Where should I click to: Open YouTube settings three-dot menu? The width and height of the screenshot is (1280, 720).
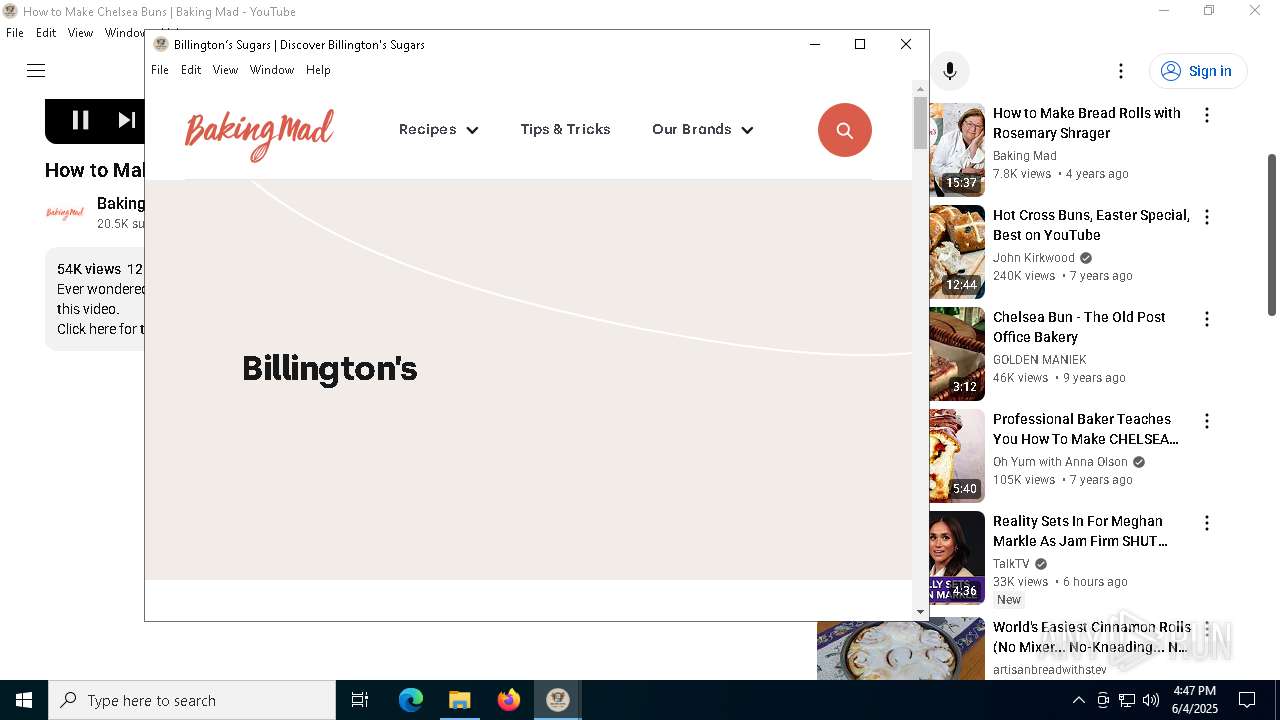(x=1121, y=71)
